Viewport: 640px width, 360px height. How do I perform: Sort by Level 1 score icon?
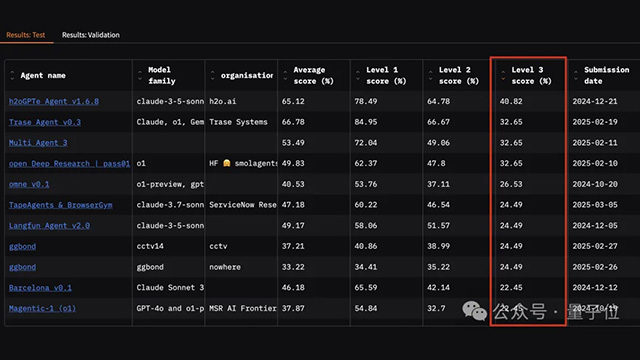pos(358,76)
